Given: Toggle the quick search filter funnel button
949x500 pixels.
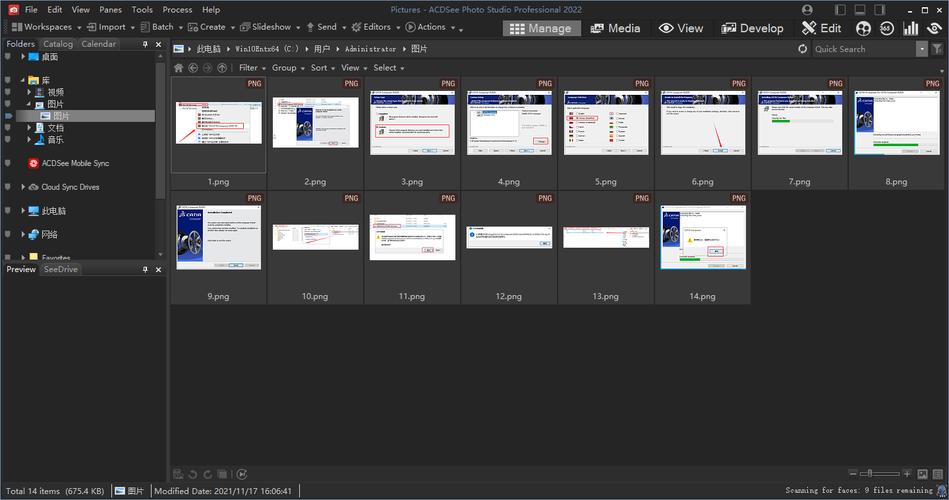Looking at the screenshot, I should (x=938, y=48).
